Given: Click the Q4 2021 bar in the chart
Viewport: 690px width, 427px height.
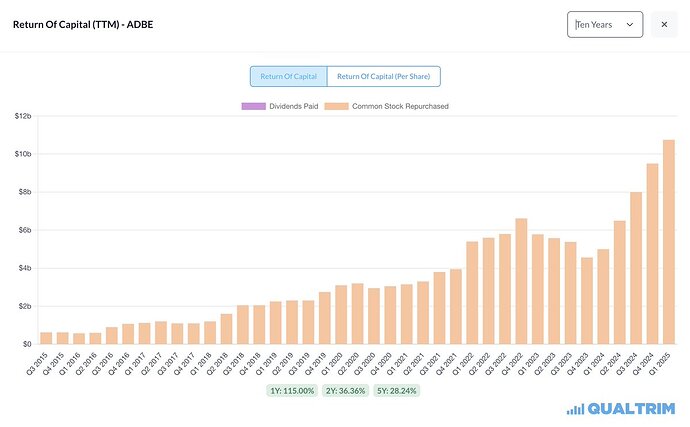Looking at the screenshot, I should click(455, 306).
